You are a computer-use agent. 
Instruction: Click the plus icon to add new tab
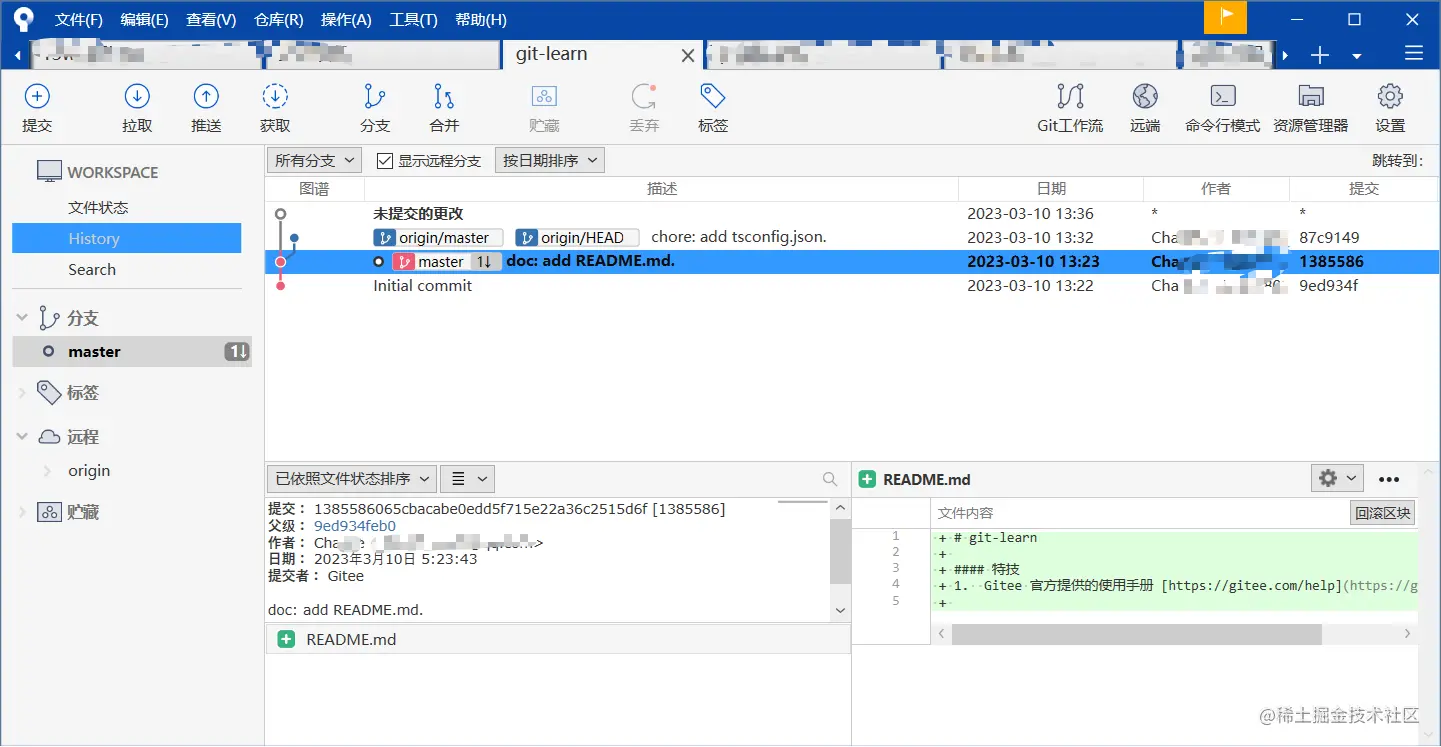1320,55
